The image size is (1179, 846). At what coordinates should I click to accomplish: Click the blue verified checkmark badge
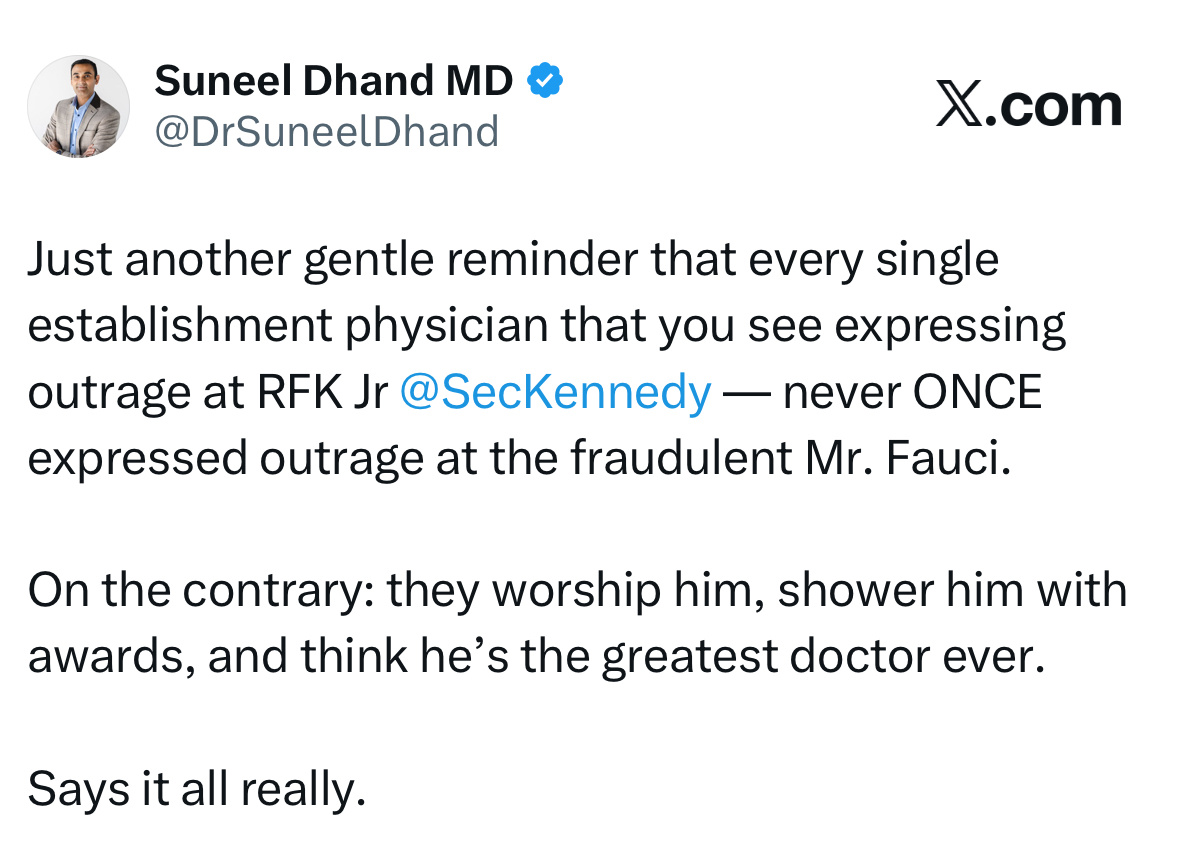[545, 80]
